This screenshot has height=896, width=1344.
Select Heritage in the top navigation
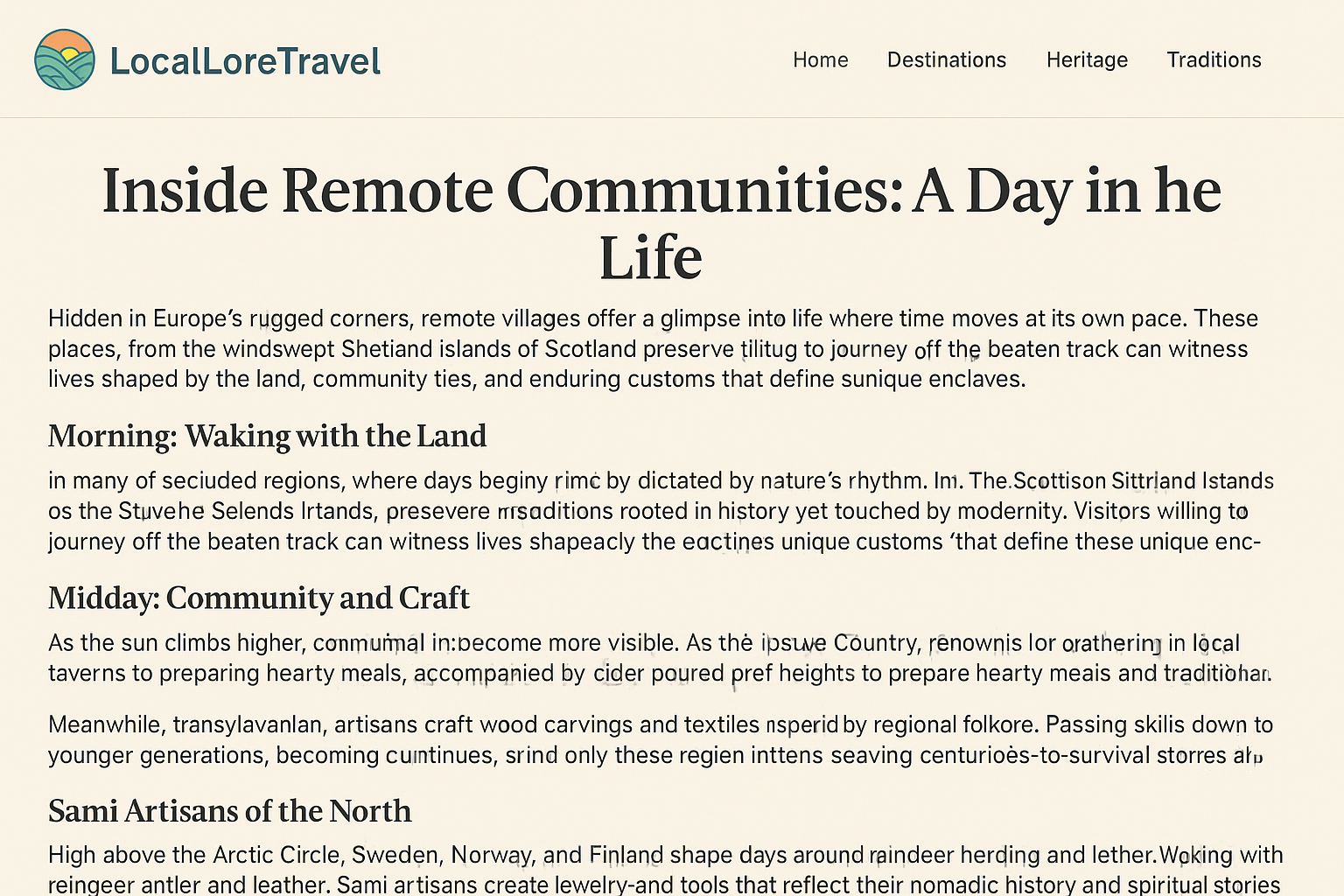1087,59
